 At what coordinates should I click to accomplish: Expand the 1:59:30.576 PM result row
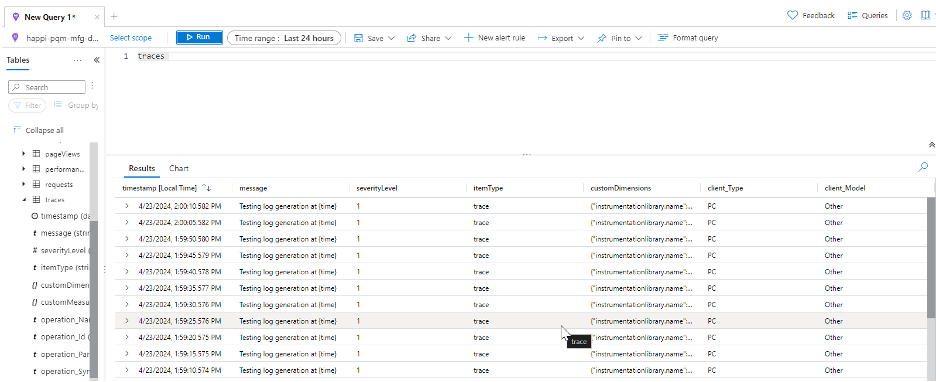[x=127, y=304]
